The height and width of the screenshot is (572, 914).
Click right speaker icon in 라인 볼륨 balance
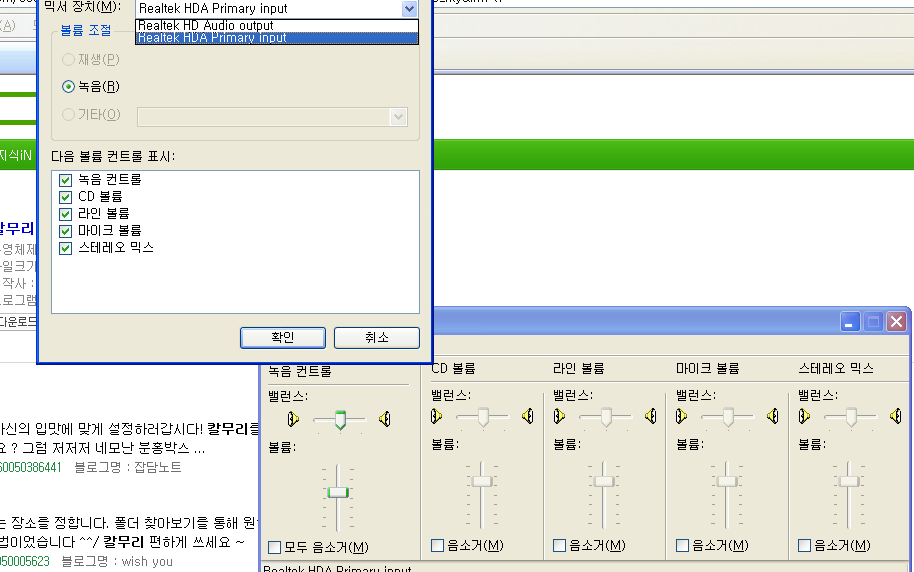pos(651,416)
